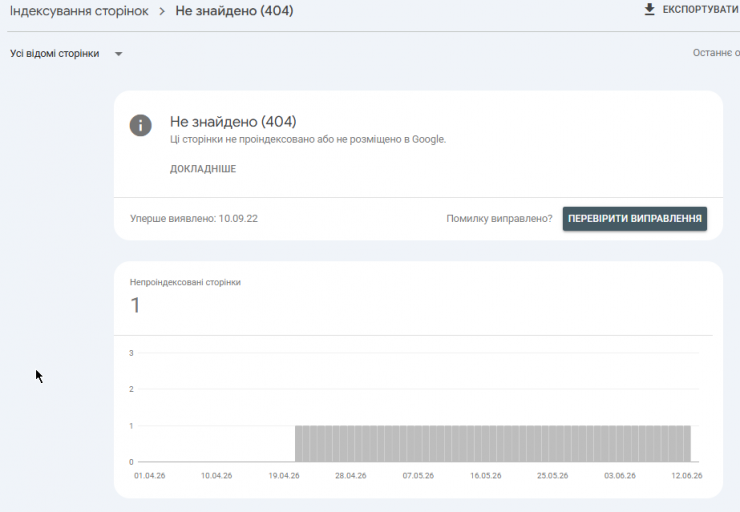
Task: Click the count value 1 under Непроіндексовані сторінки
Action: coord(135,305)
